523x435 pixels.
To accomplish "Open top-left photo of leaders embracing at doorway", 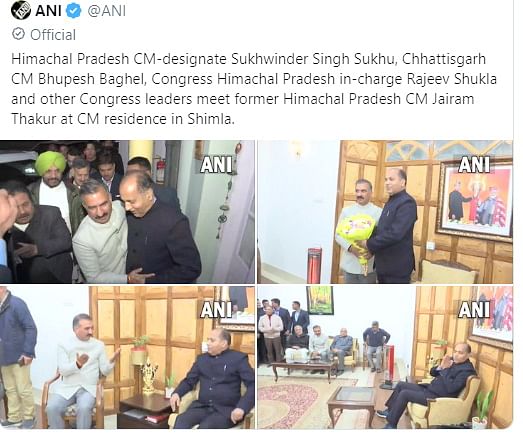I will click(x=127, y=212).
